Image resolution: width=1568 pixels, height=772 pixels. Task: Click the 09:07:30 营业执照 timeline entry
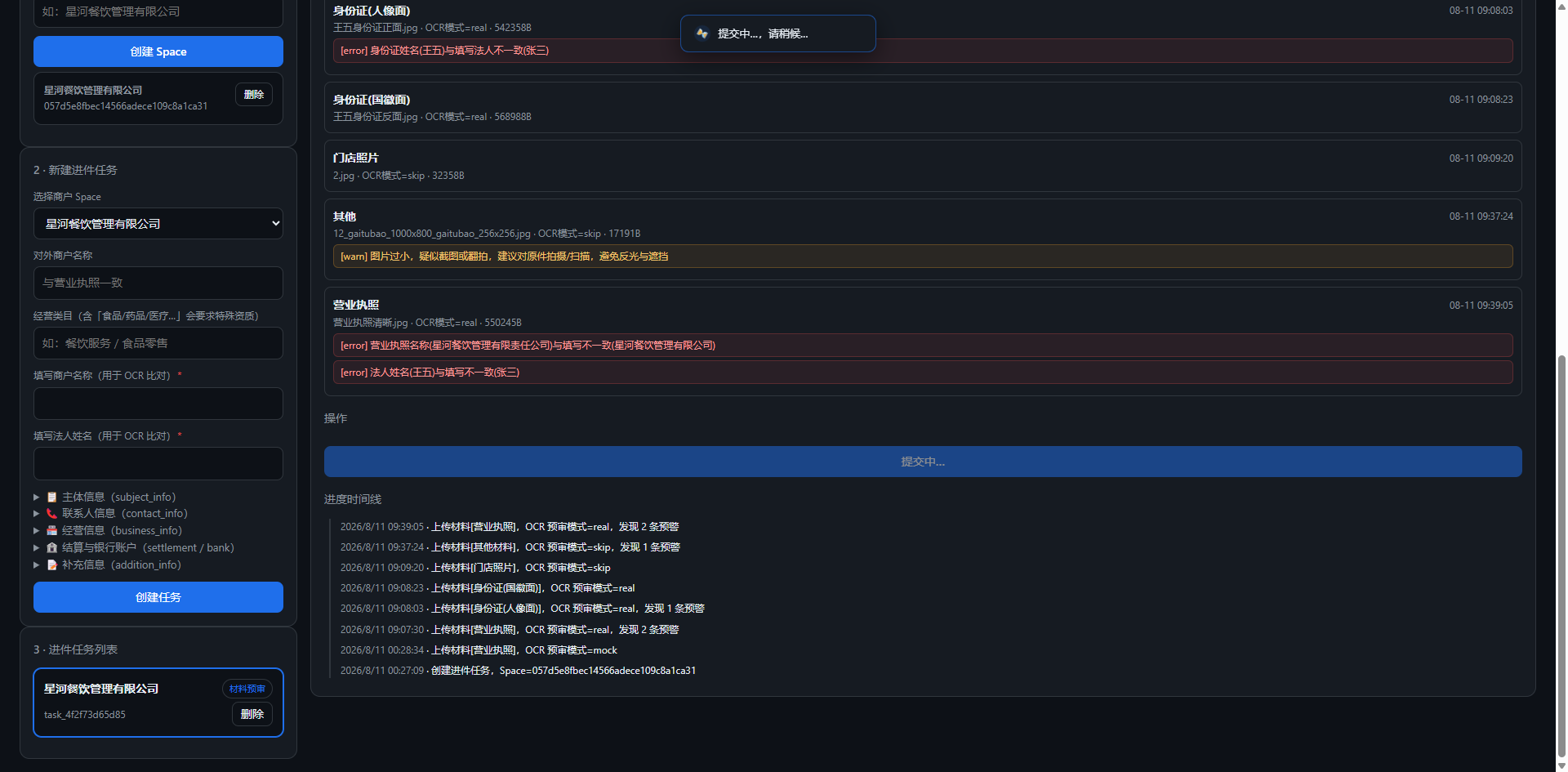(510, 630)
